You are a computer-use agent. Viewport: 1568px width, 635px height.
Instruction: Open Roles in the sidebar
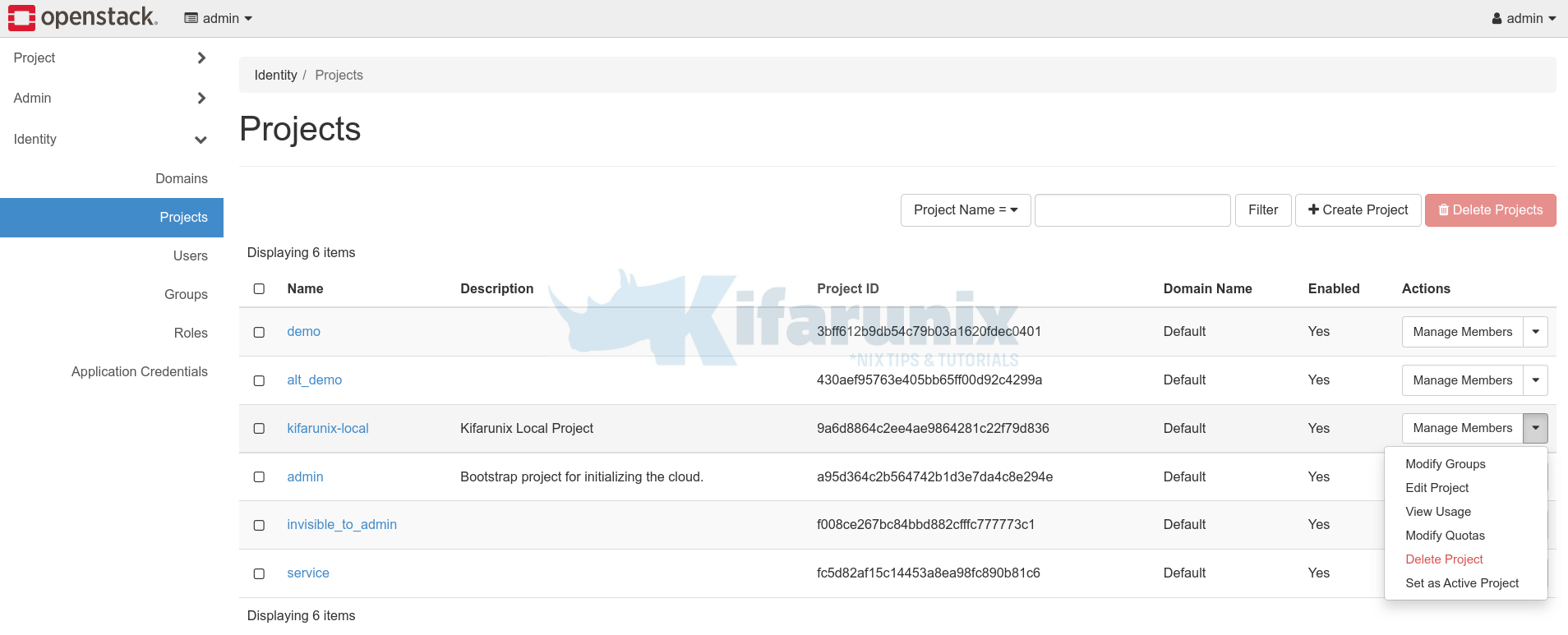pyautogui.click(x=191, y=333)
